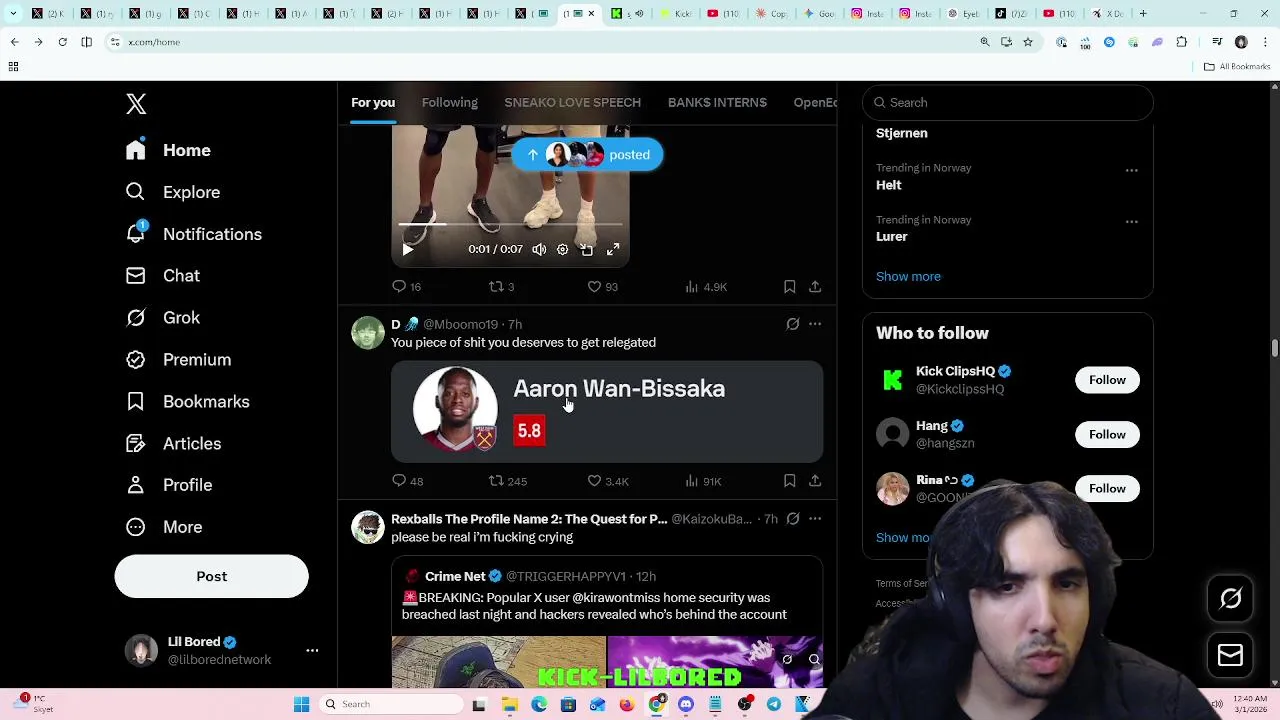1280x720 pixels.
Task: Open @Mboomo19 profile avatar
Action: coord(367,333)
